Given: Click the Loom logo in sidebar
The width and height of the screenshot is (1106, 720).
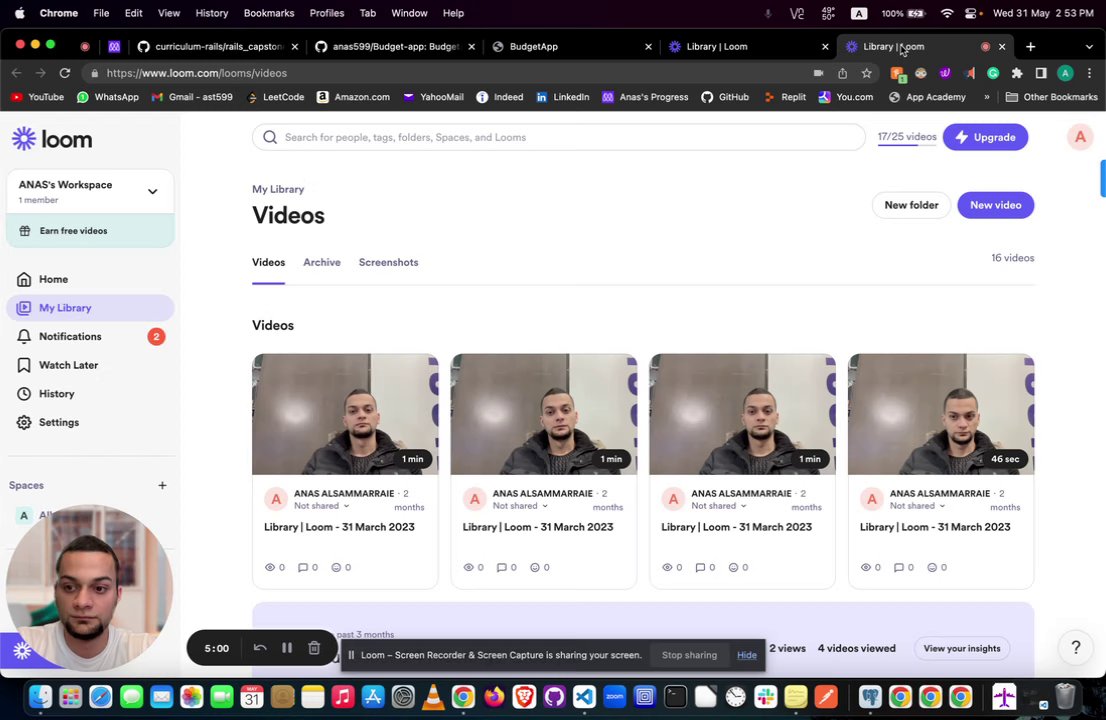Looking at the screenshot, I should [x=52, y=139].
